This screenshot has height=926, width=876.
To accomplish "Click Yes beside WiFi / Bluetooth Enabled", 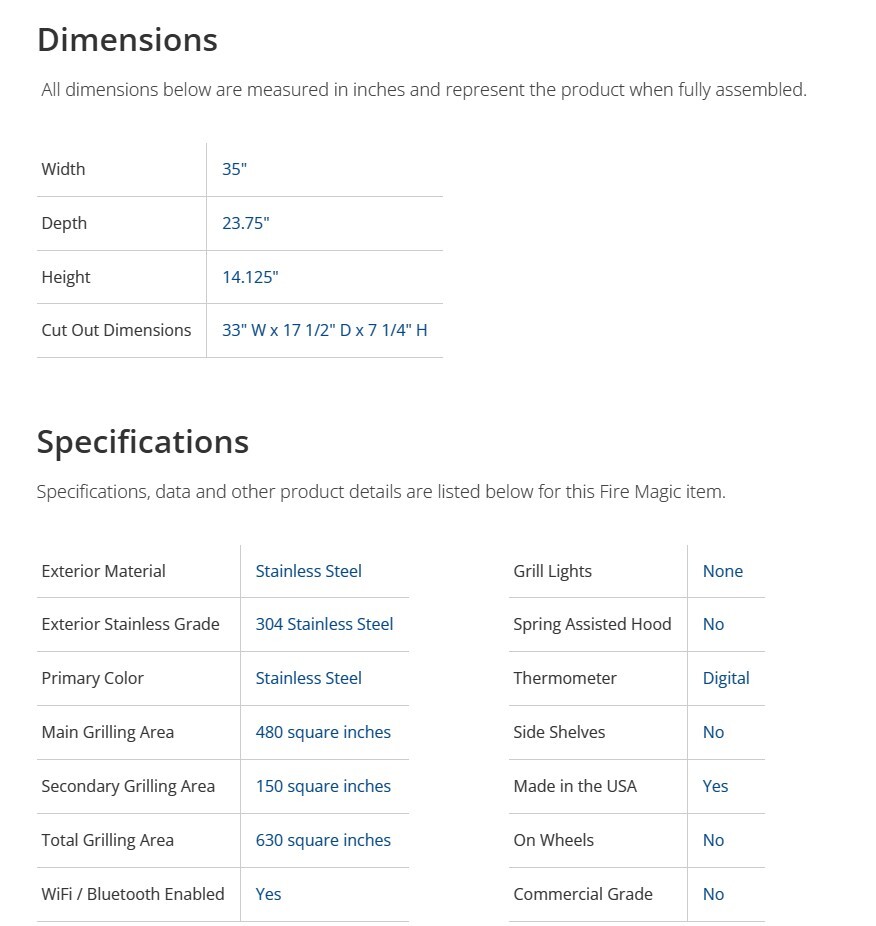I will 268,894.
